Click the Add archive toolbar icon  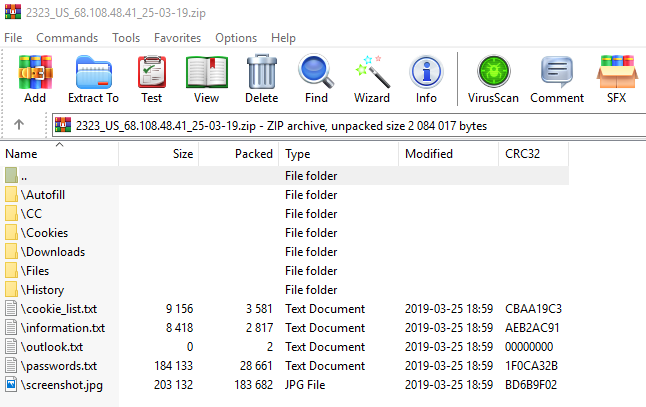click(x=35, y=73)
